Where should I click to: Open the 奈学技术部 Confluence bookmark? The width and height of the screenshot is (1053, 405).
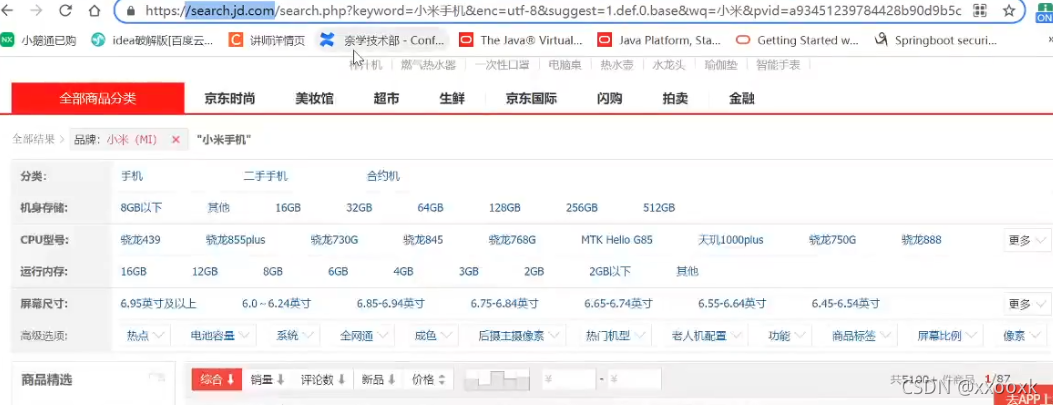tap(382, 40)
